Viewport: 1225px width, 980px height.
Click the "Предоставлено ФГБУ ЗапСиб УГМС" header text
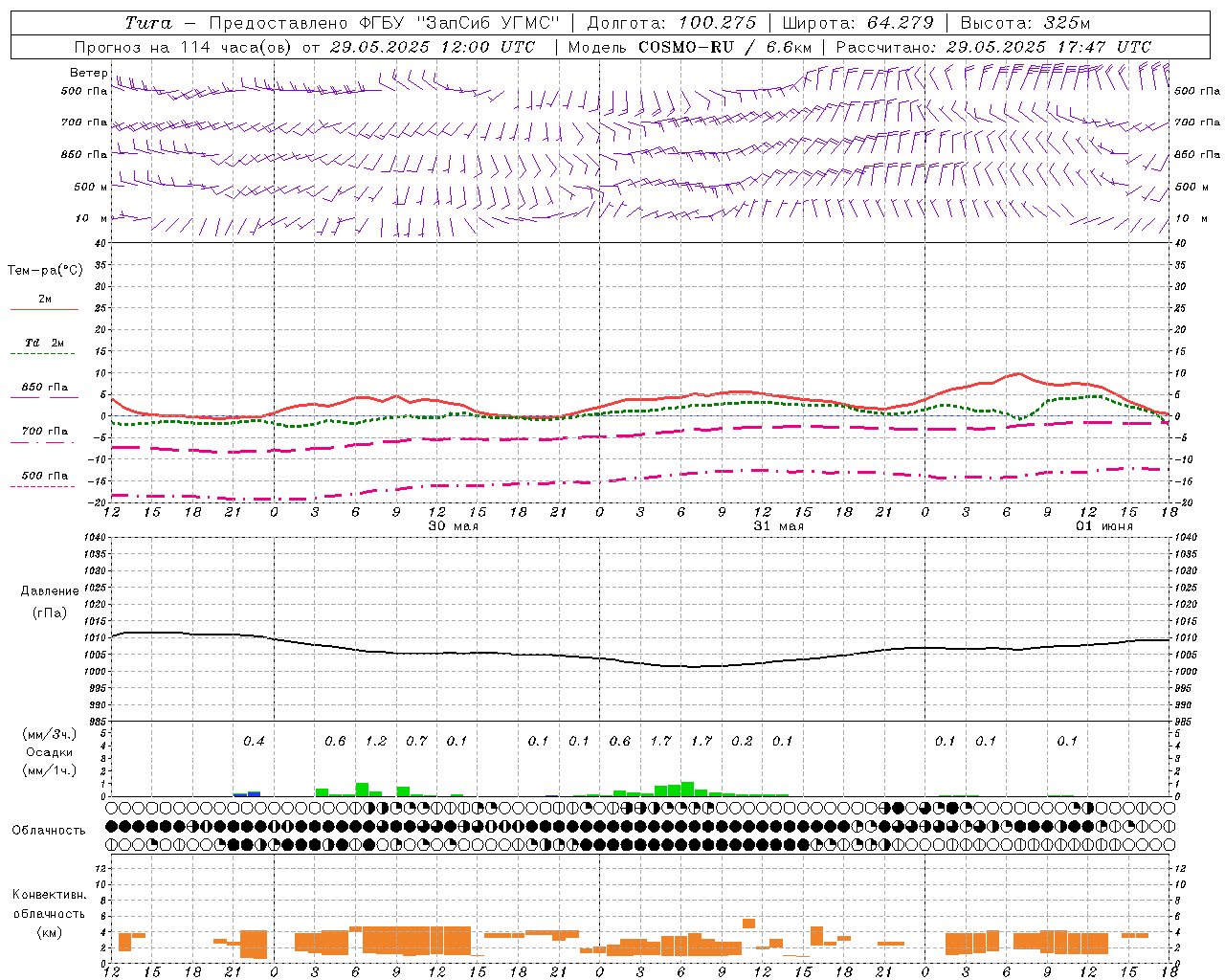click(384, 23)
